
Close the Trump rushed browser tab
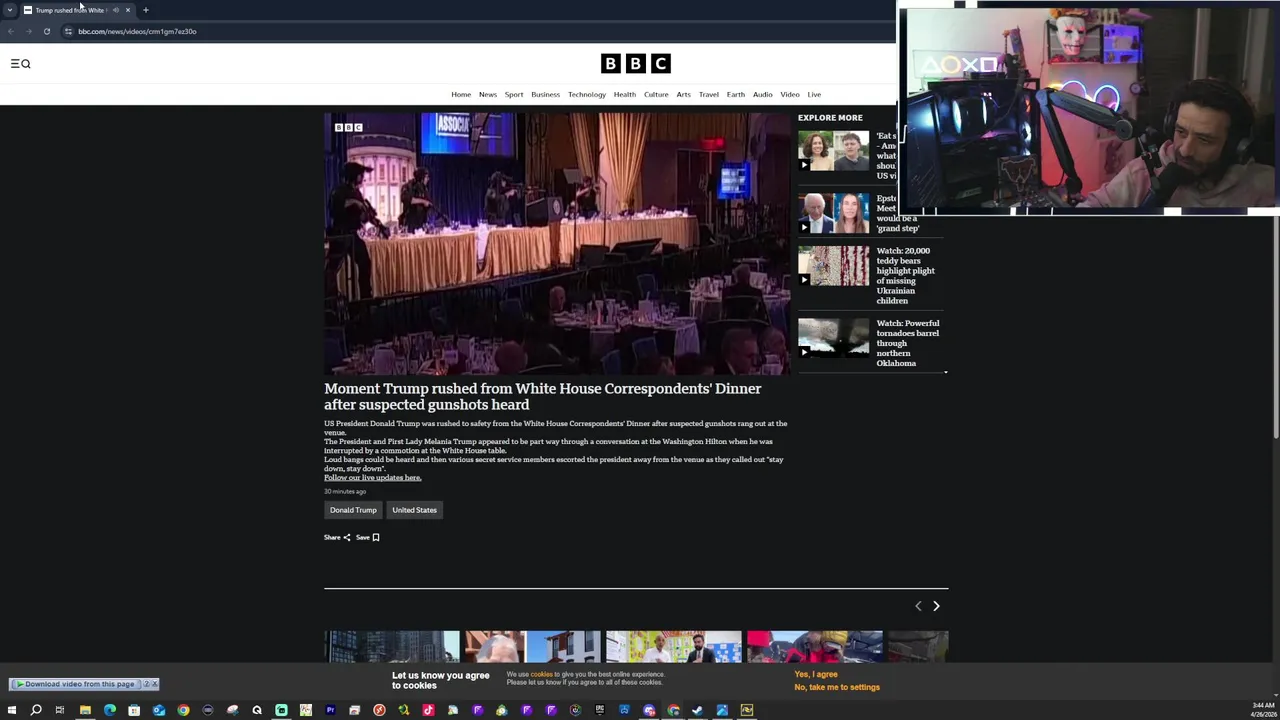pos(128,10)
